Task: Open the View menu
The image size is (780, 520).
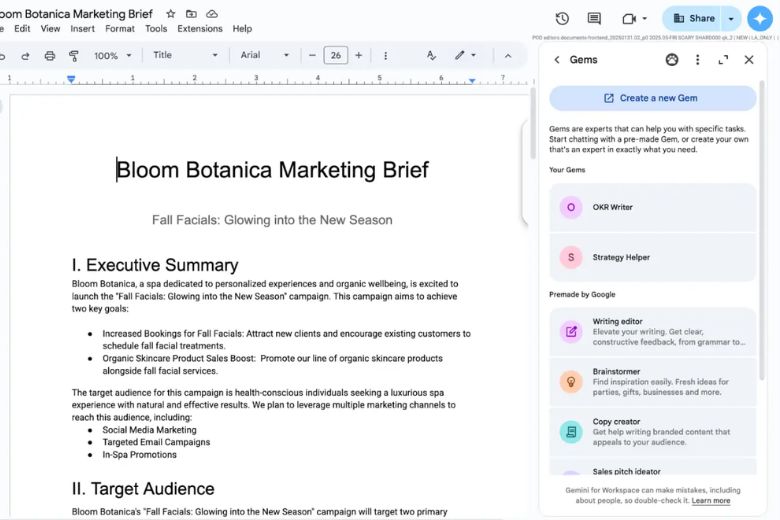Action: [50, 29]
